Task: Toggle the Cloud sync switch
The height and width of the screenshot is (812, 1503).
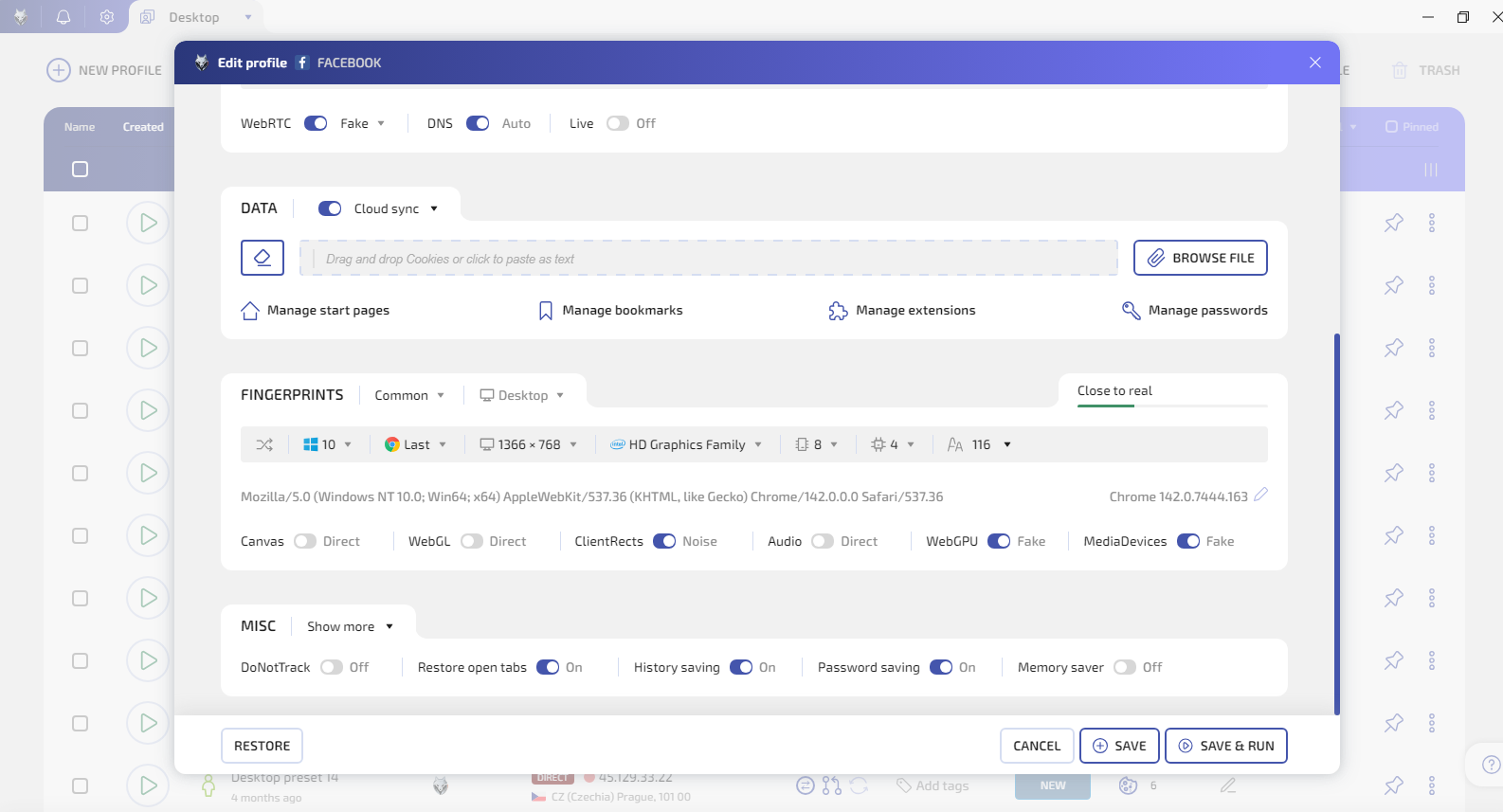Action: pyautogui.click(x=330, y=208)
